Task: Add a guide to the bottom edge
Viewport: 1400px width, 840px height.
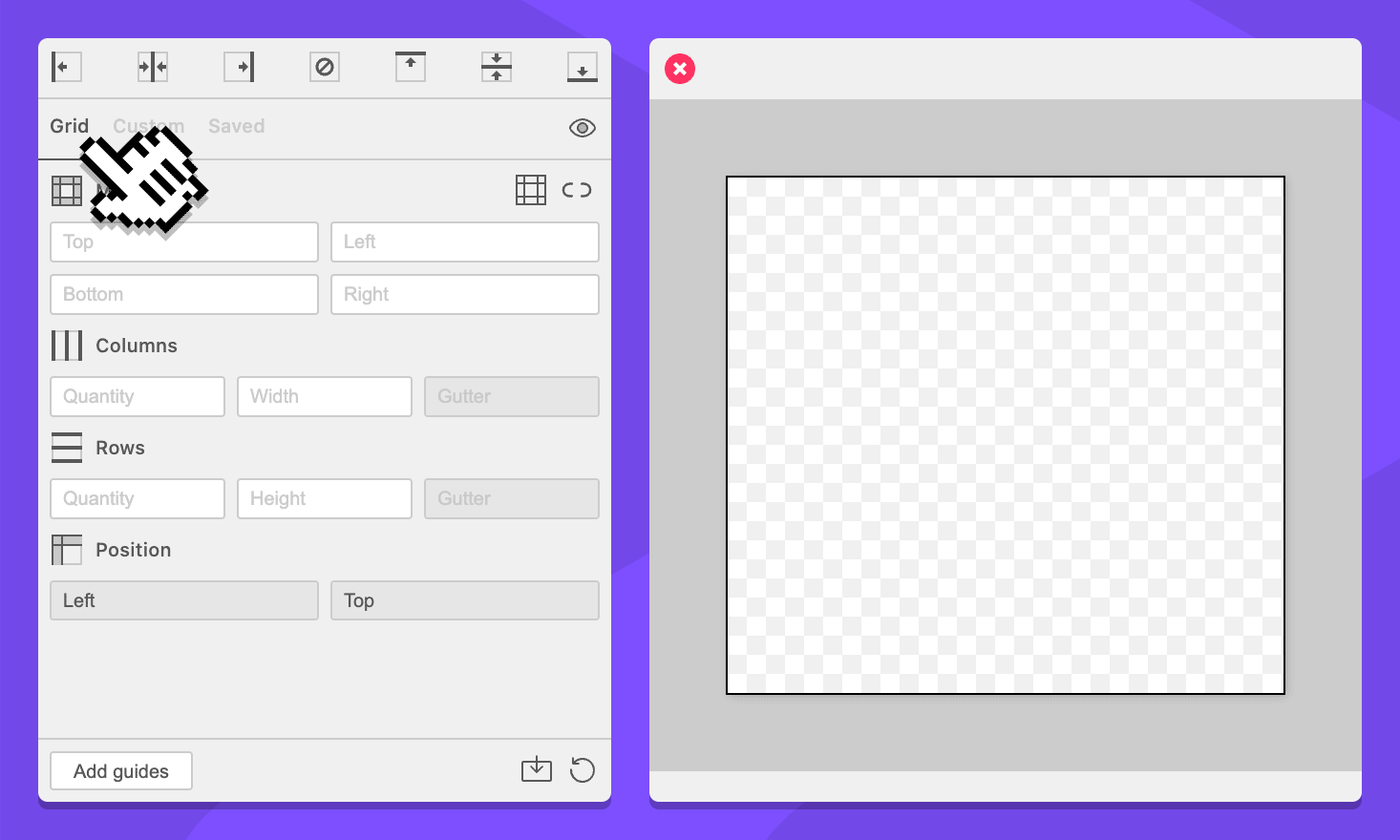Action: [583, 67]
